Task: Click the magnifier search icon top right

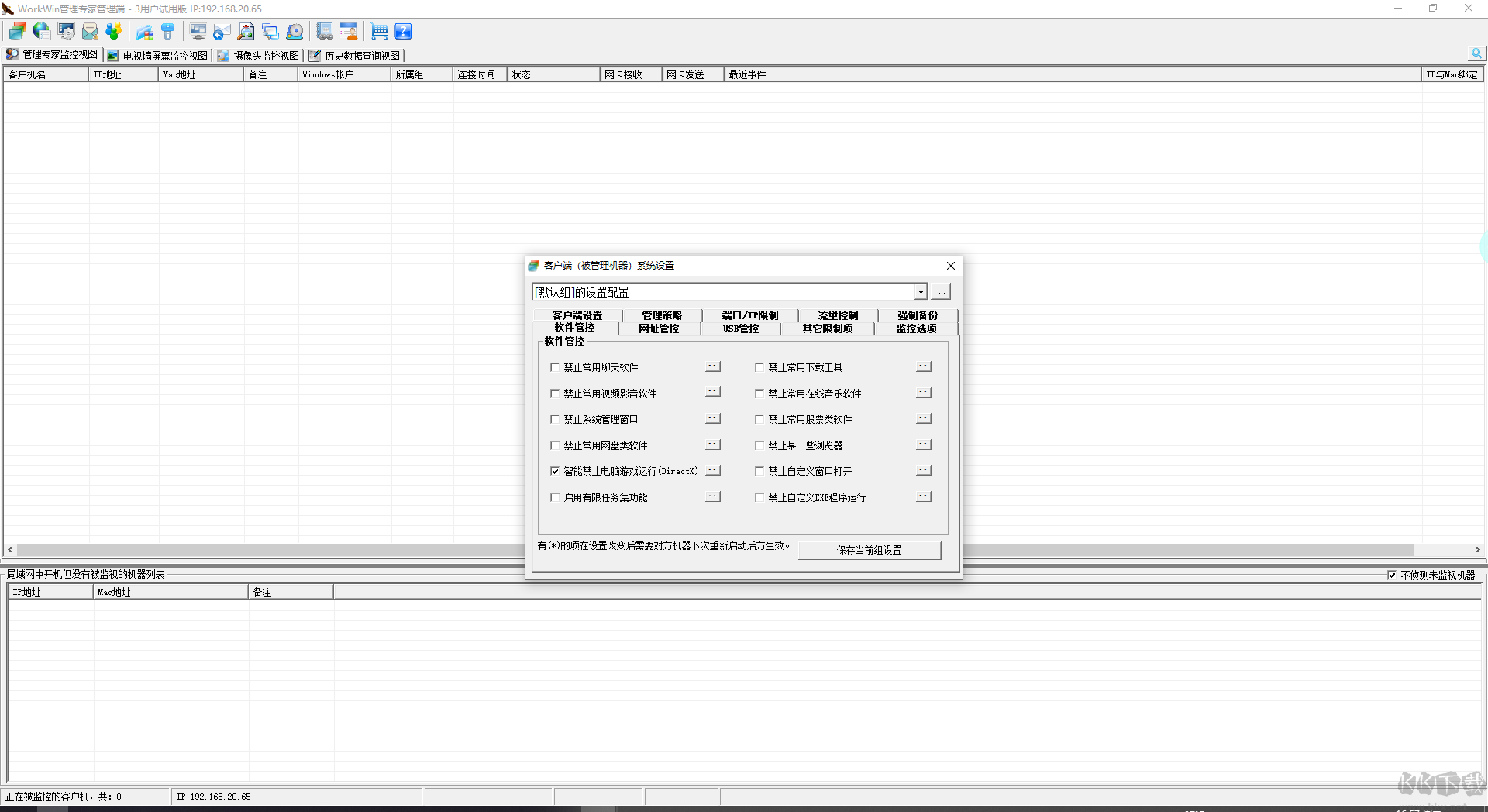Action: point(1476,54)
